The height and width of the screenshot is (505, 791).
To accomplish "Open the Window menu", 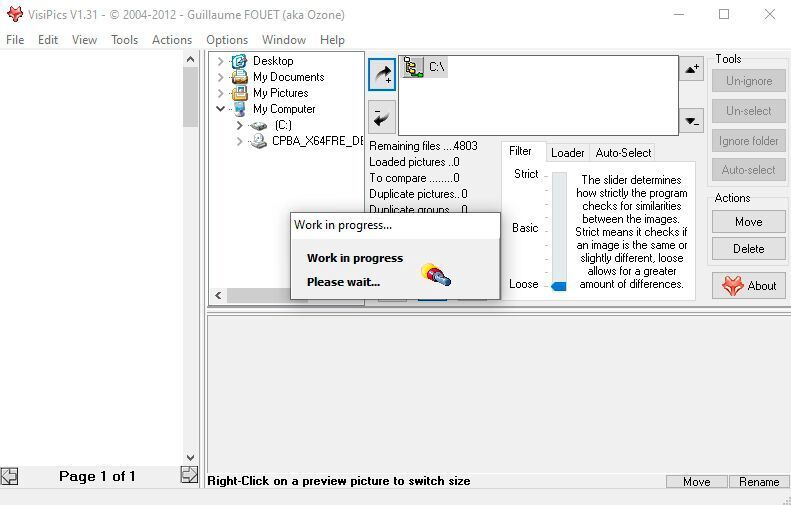I will [x=284, y=40].
